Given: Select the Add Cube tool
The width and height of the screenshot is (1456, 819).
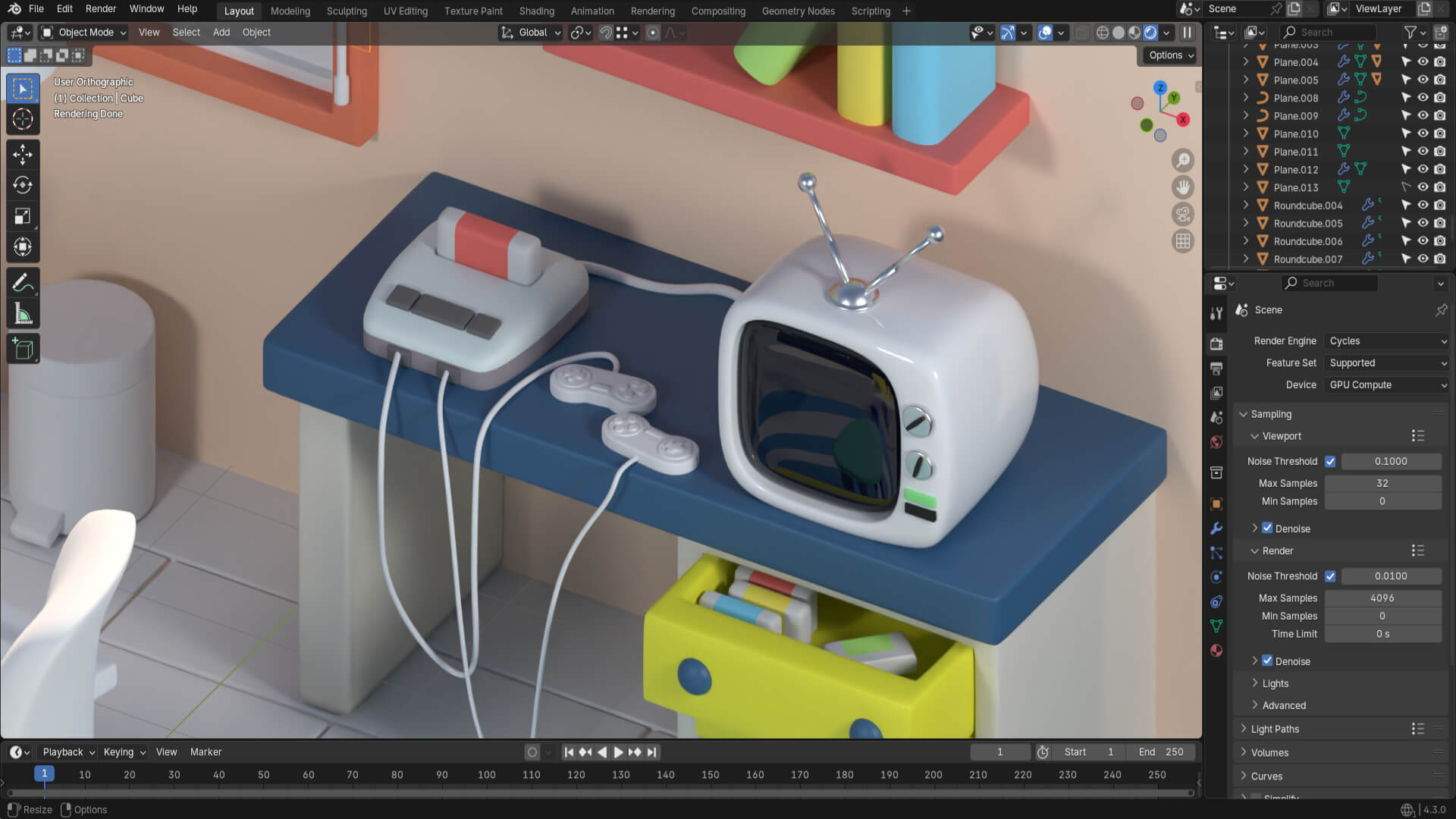Looking at the screenshot, I should 23,349.
